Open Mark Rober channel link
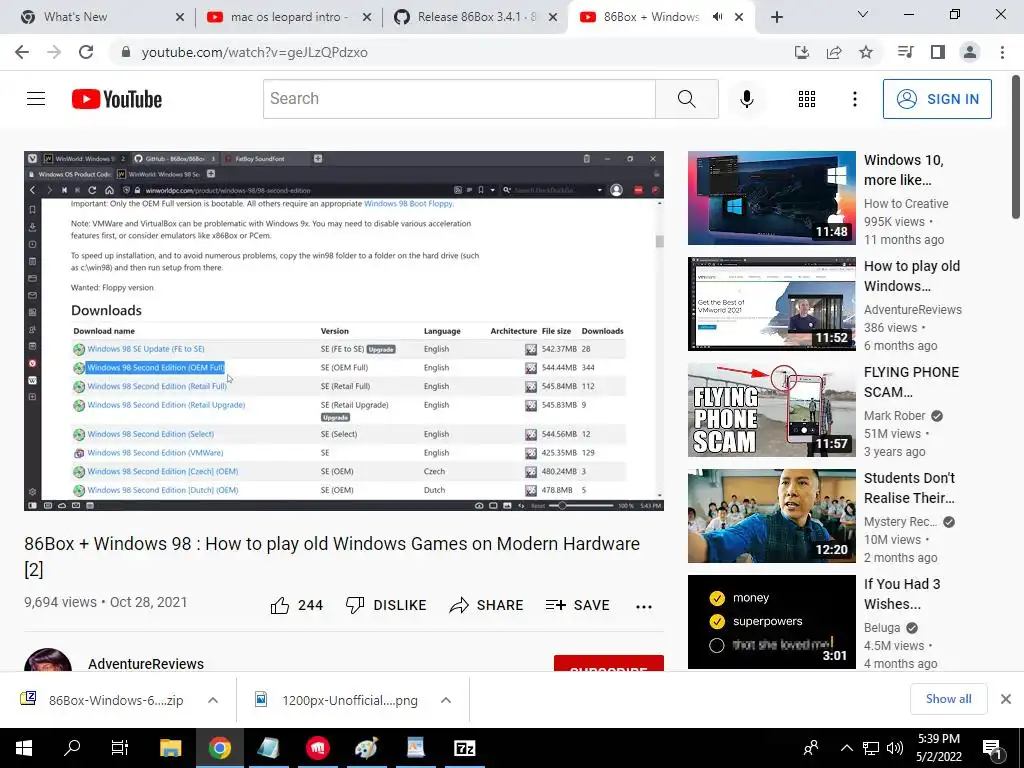Screen dimensions: 1024x768 (x=895, y=416)
